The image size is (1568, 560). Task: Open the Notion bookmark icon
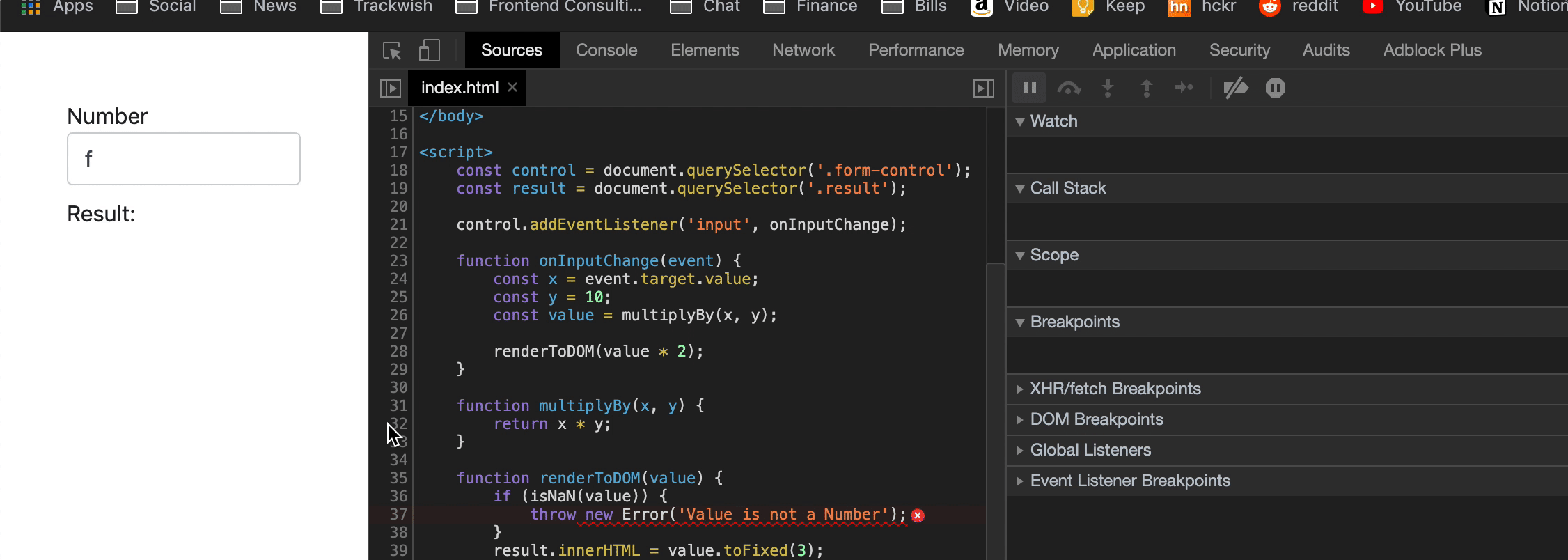click(1496, 7)
